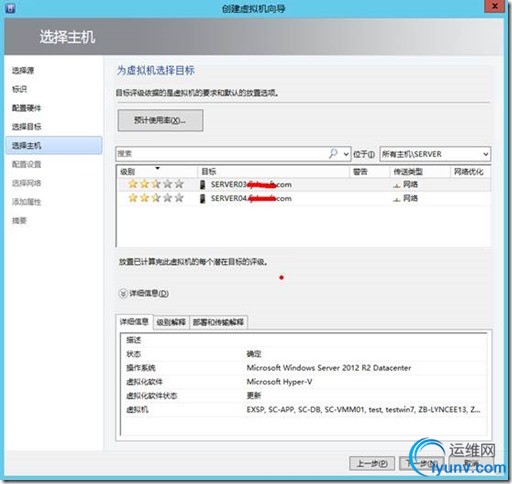Viewport: 512px width, 484px height.
Task: Switch to the 详细信息 tab
Action: click(x=134, y=322)
